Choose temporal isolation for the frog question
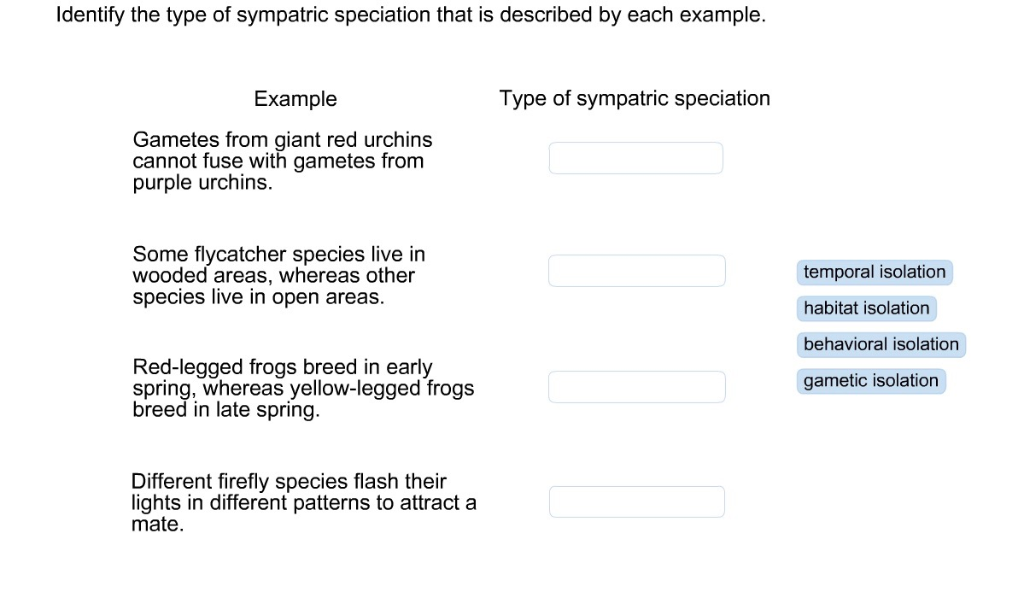 874,272
